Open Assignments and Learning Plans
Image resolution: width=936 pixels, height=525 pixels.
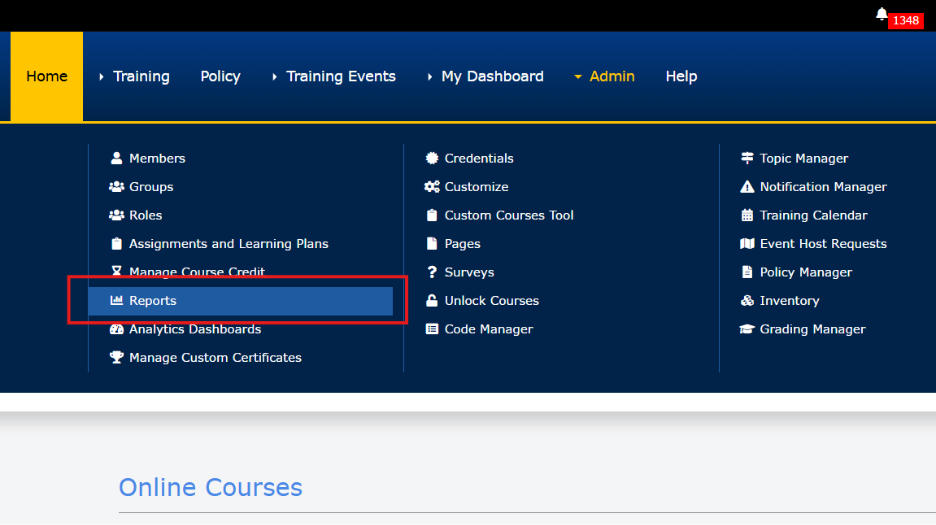pyautogui.click(x=229, y=244)
